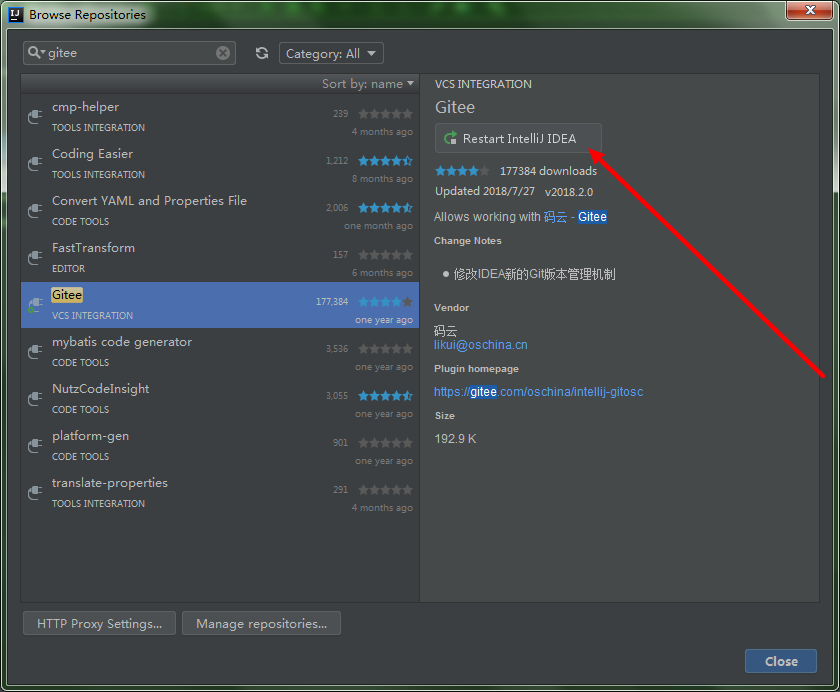Click the 177,384 download count
Image resolution: width=840 pixels, height=692 pixels.
pos(332,302)
